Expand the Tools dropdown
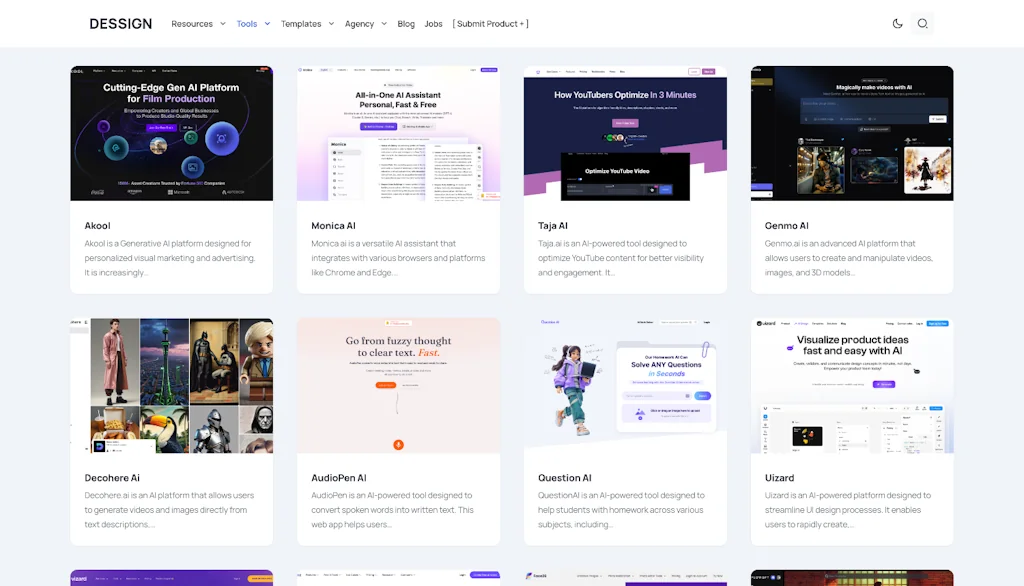The height and width of the screenshot is (586, 1024). [x=248, y=23]
